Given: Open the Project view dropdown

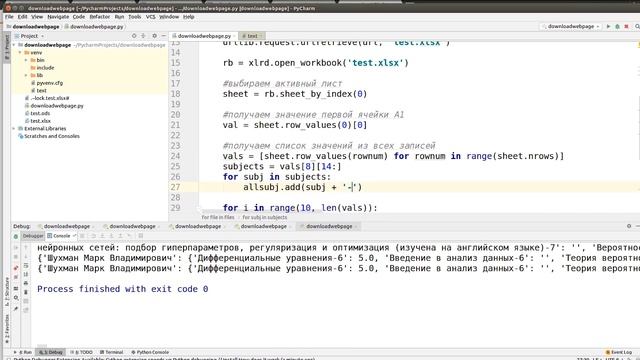Looking at the screenshot, I should pos(29,36).
